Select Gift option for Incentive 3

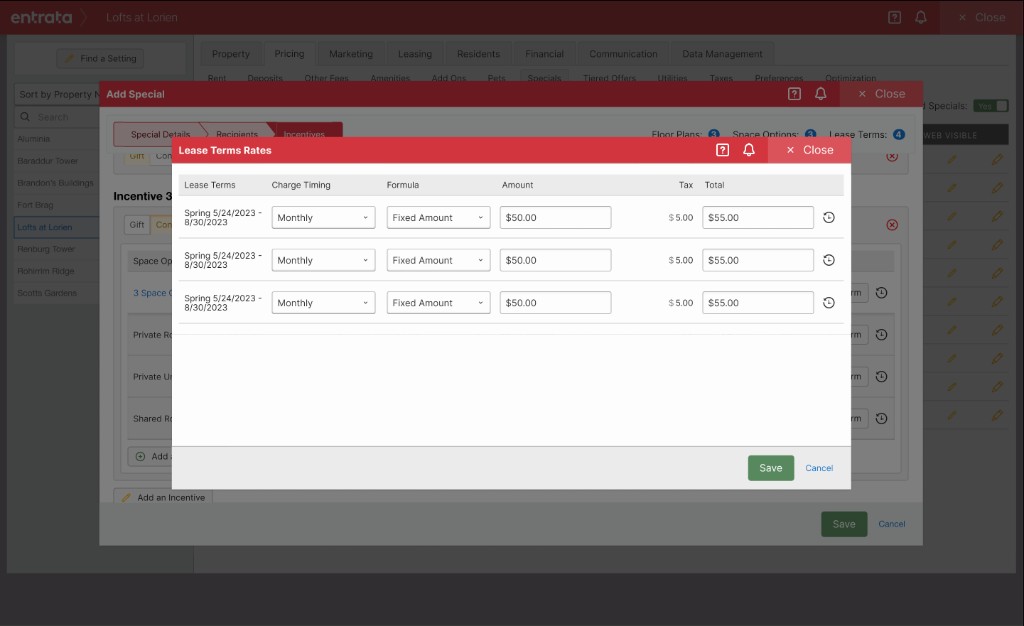[136, 225]
